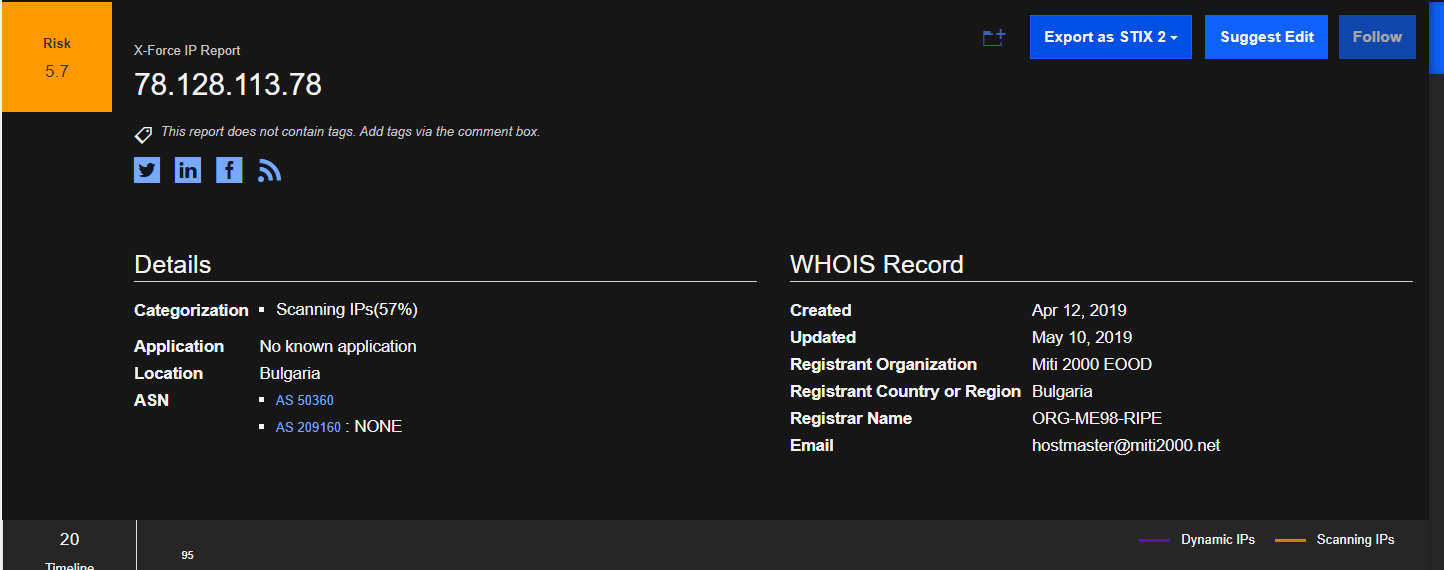1444x570 pixels.
Task: Share report on Twitter icon
Action: click(x=147, y=170)
